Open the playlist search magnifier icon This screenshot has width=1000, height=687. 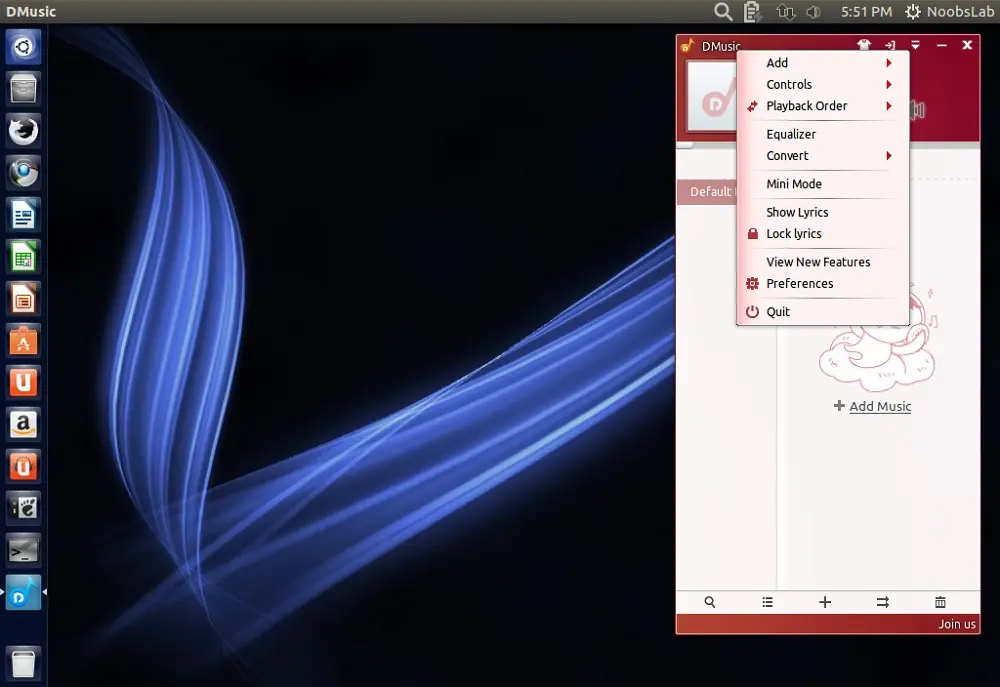click(x=709, y=602)
